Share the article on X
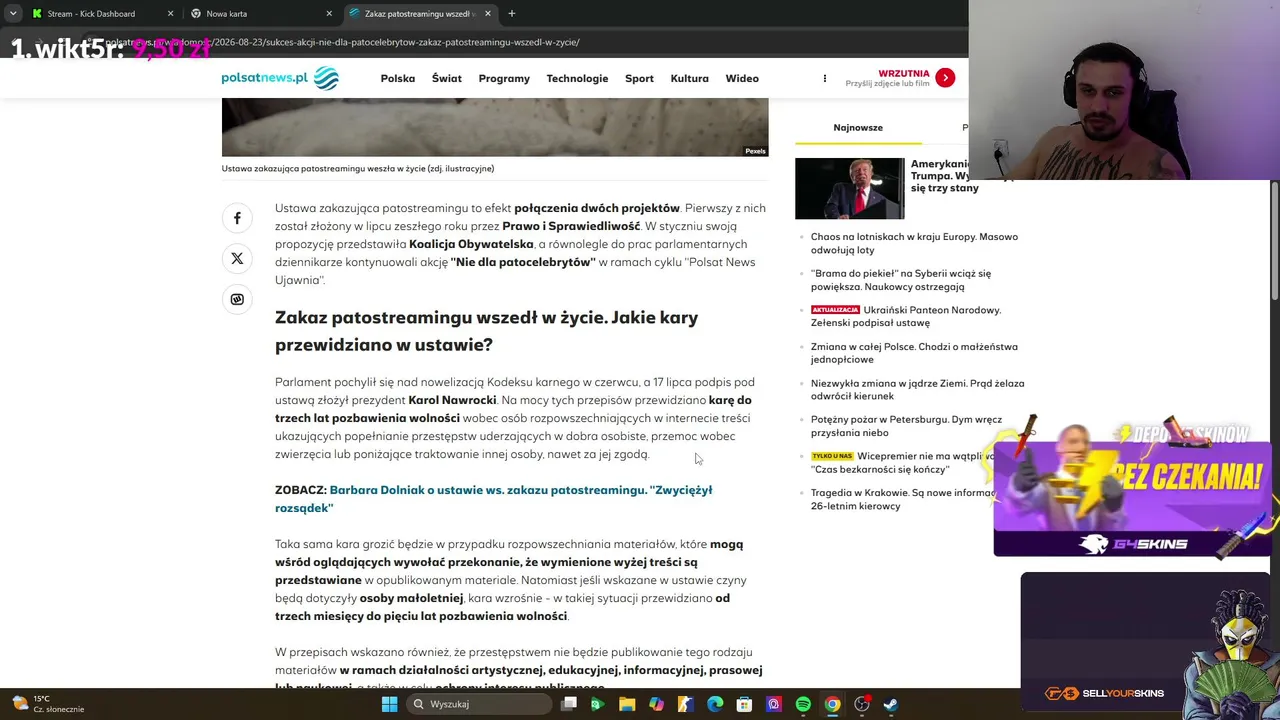1280x720 pixels. pyautogui.click(x=237, y=259)
